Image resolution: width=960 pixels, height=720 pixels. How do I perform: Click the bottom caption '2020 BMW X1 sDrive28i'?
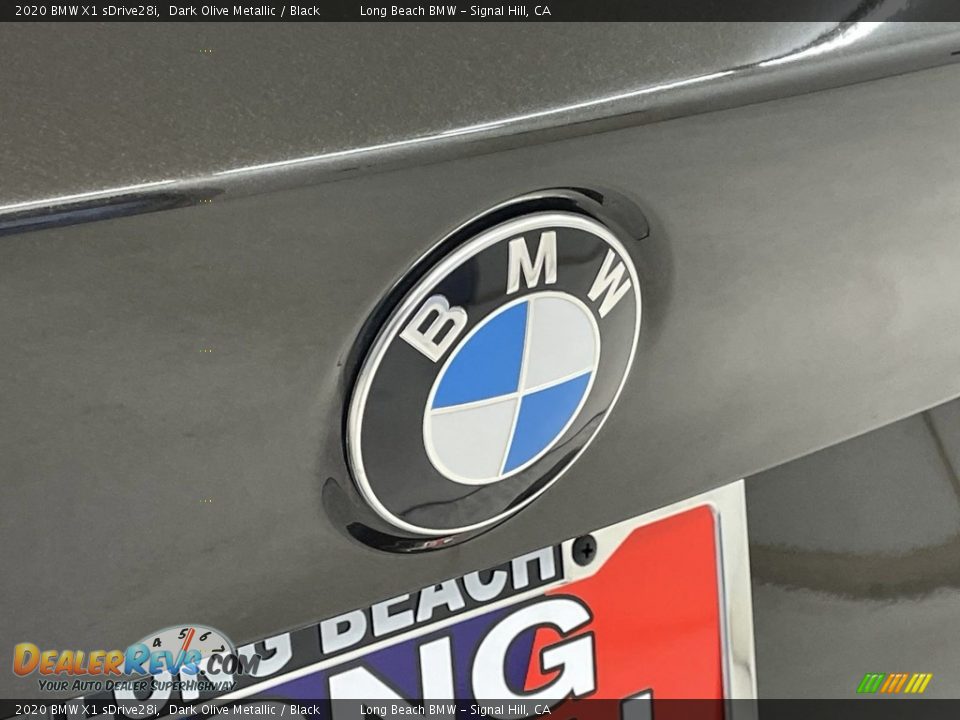pos(87,710)
